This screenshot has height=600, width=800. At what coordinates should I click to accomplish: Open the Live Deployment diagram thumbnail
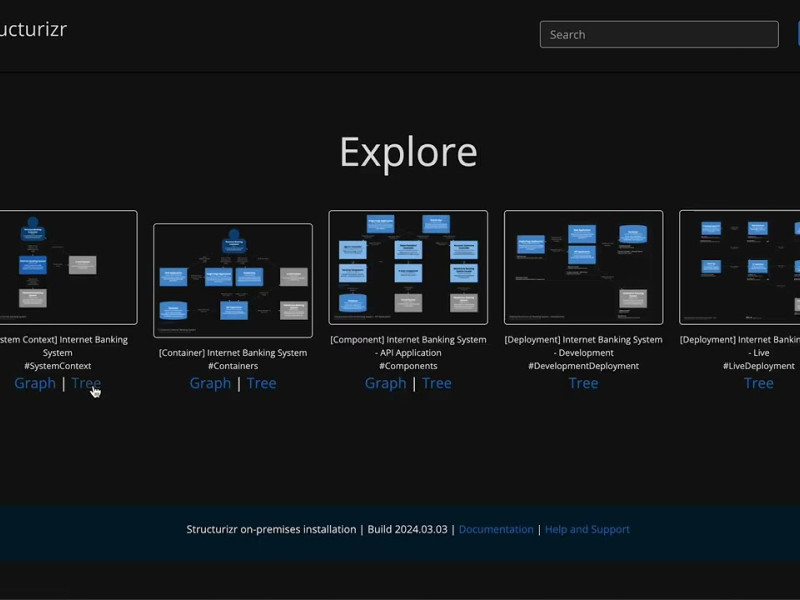coord(740,267)
